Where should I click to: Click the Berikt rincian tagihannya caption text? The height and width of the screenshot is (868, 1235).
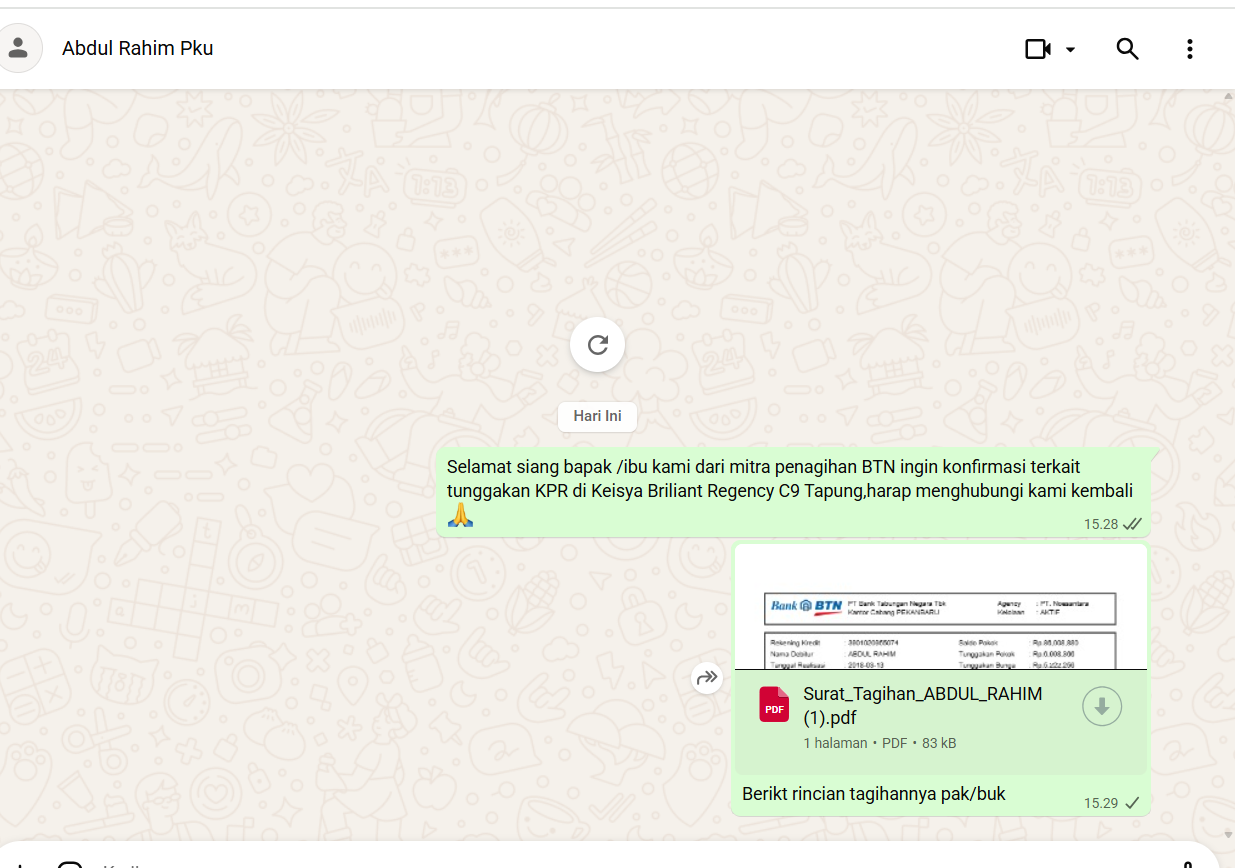pos(873,794)
